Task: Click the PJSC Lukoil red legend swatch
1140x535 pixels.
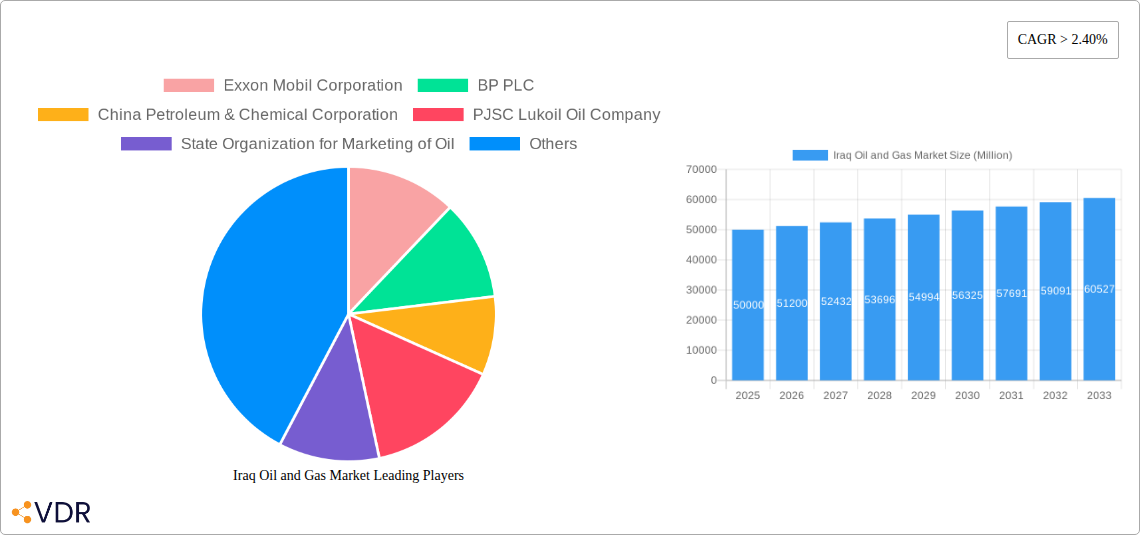Action: click(x=438, y=114)
